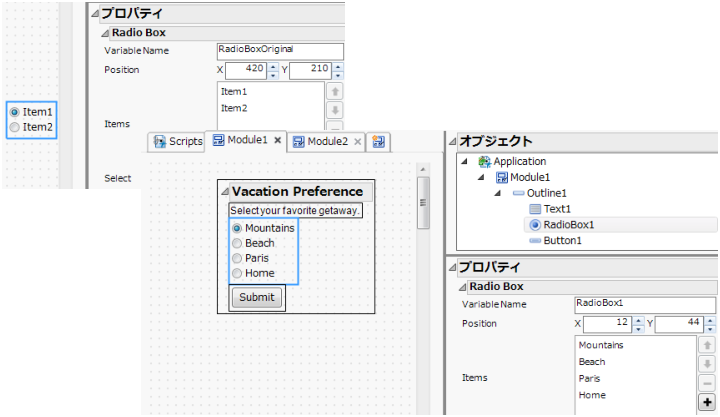Open the Scripts tab
Image resolution: width=720 pixels, height=417 pixels.
click(177, 141)
